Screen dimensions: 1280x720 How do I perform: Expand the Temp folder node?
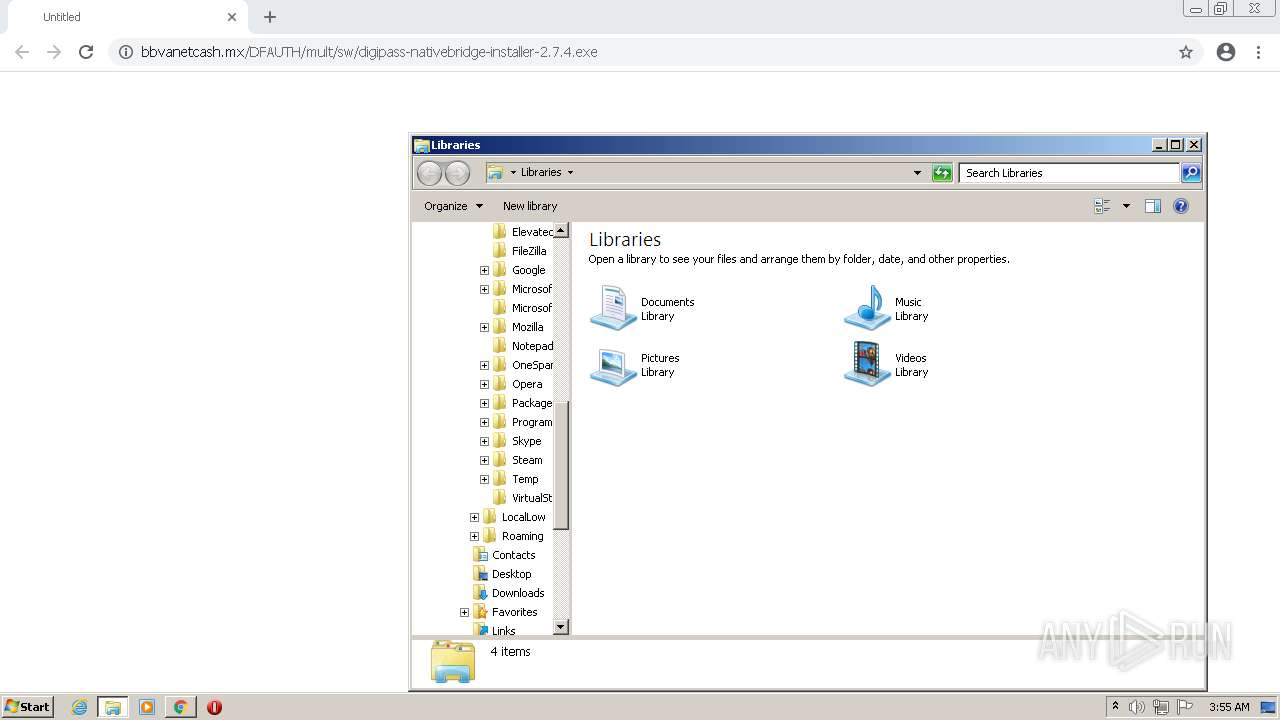(x=484, y=479)
